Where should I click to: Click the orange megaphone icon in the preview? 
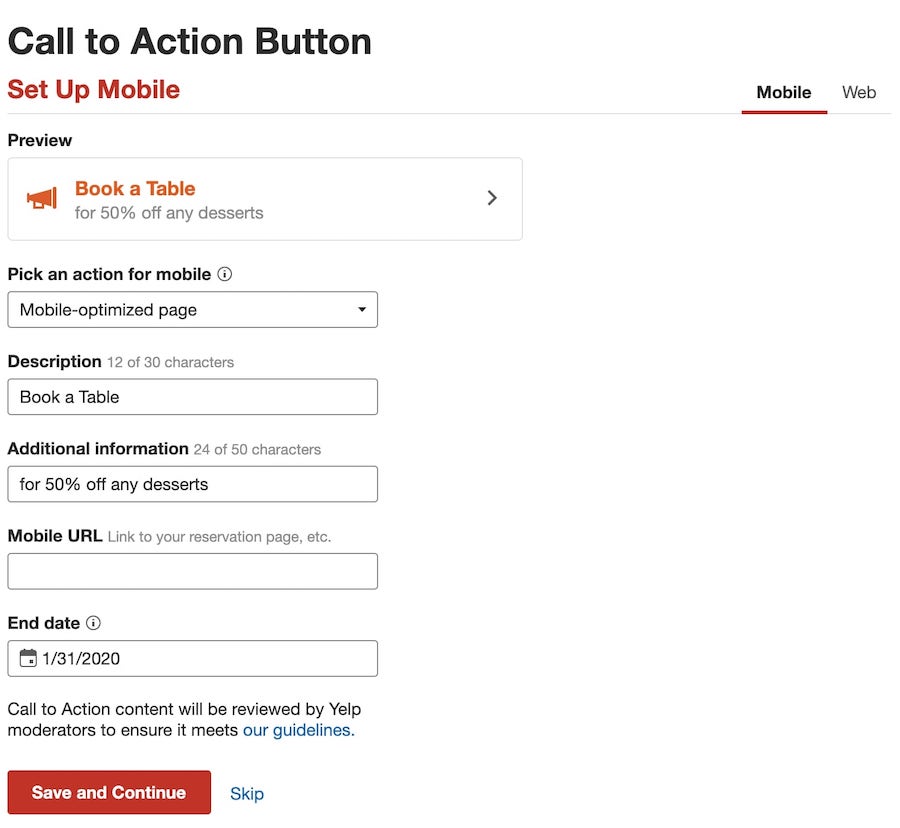41,198
